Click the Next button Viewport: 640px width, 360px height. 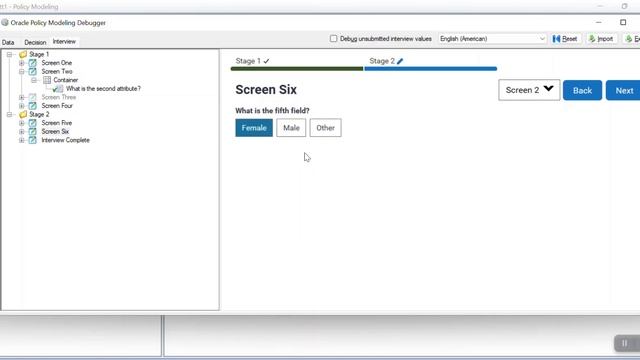pyautogui.click(x=624, y=90)
